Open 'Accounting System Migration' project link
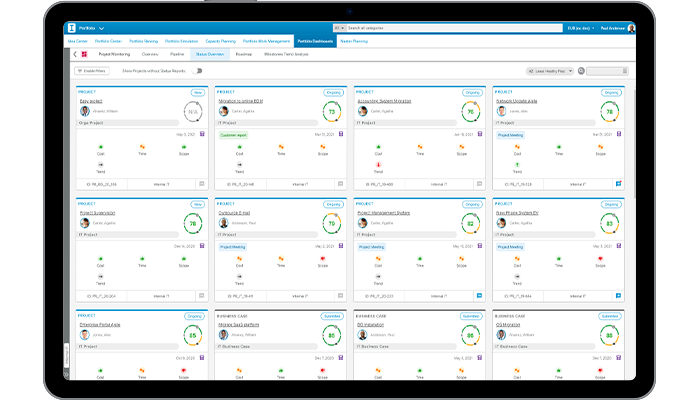Image resolution: width=700 pixels, height=400 pixels. [x=384, y=101]
